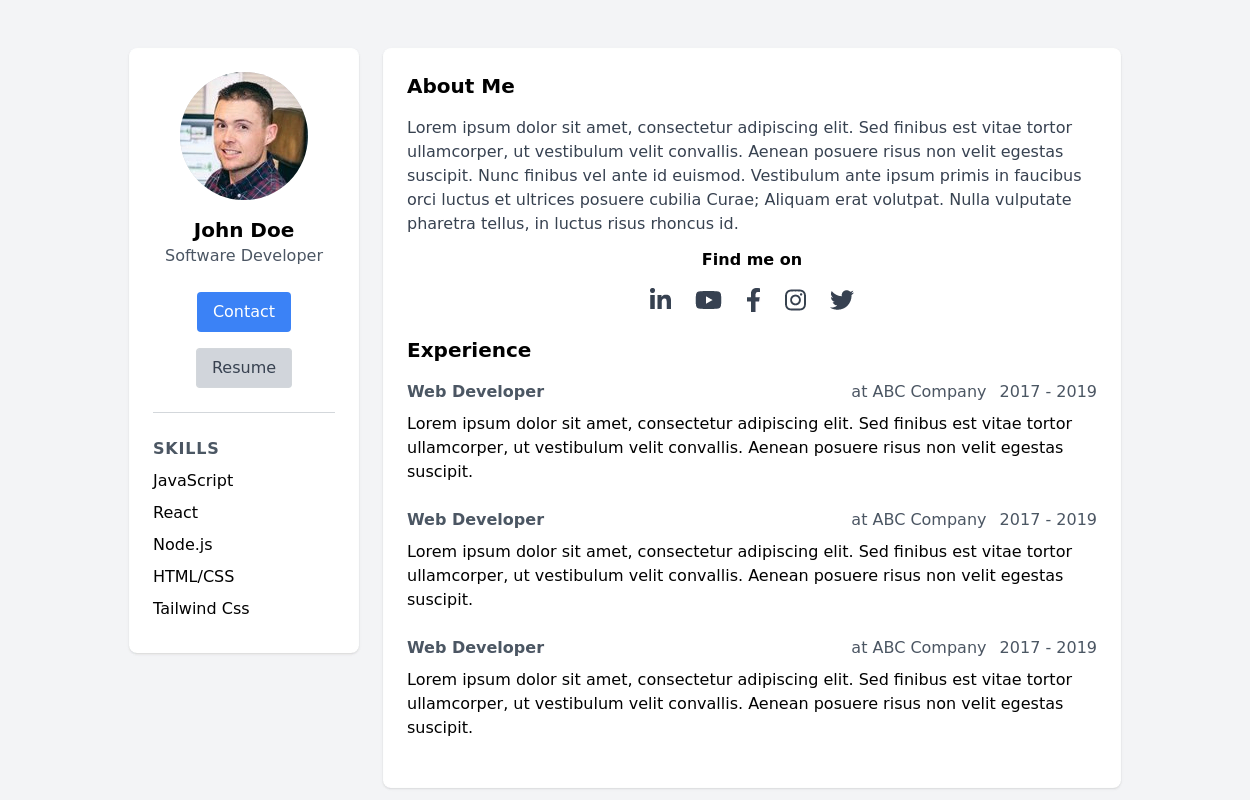
Task: Visit the Instagram icon
Action: [x=795, y=300]
